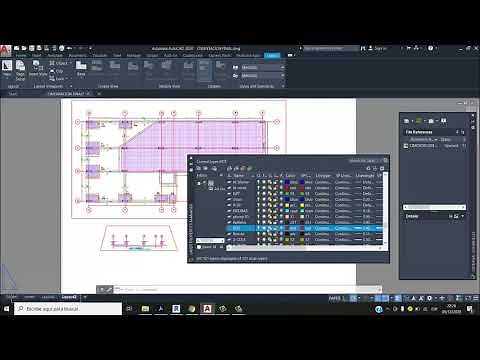Screen dimensions: 480x360
Task: Click vertical scrollbar of the layer list
Action: [386, 208]
